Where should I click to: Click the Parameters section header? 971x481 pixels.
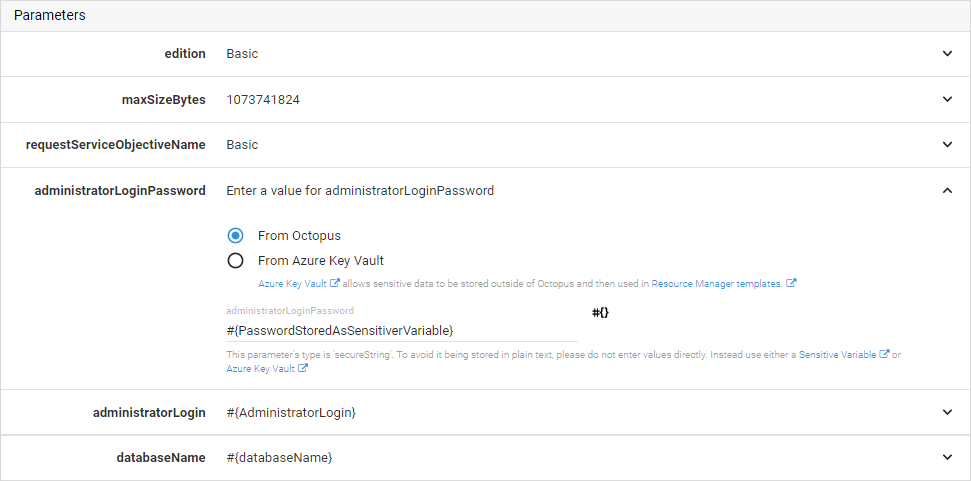pyautogui.click(x=49, y=15)
